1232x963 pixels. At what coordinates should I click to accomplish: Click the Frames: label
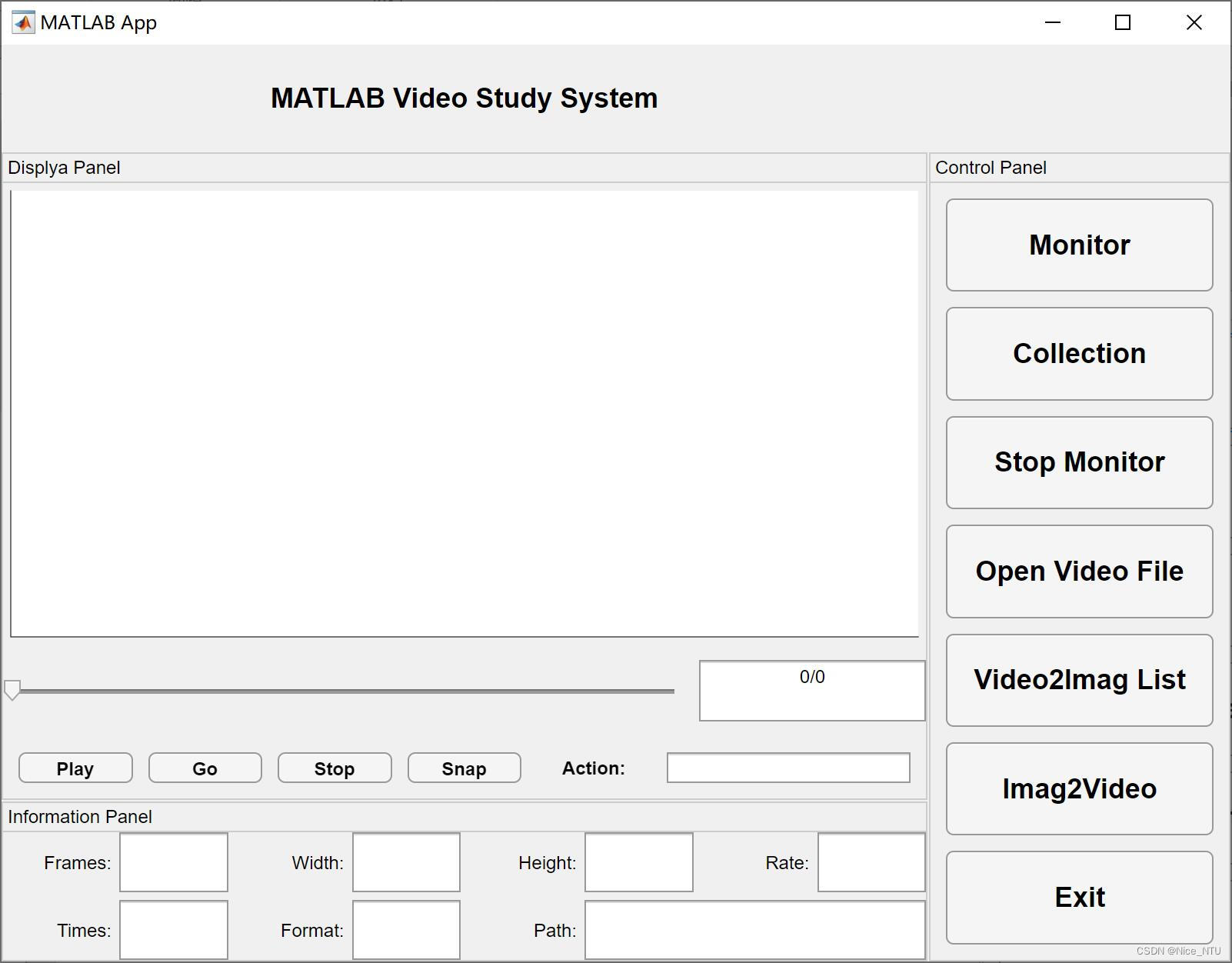point(78,863)
